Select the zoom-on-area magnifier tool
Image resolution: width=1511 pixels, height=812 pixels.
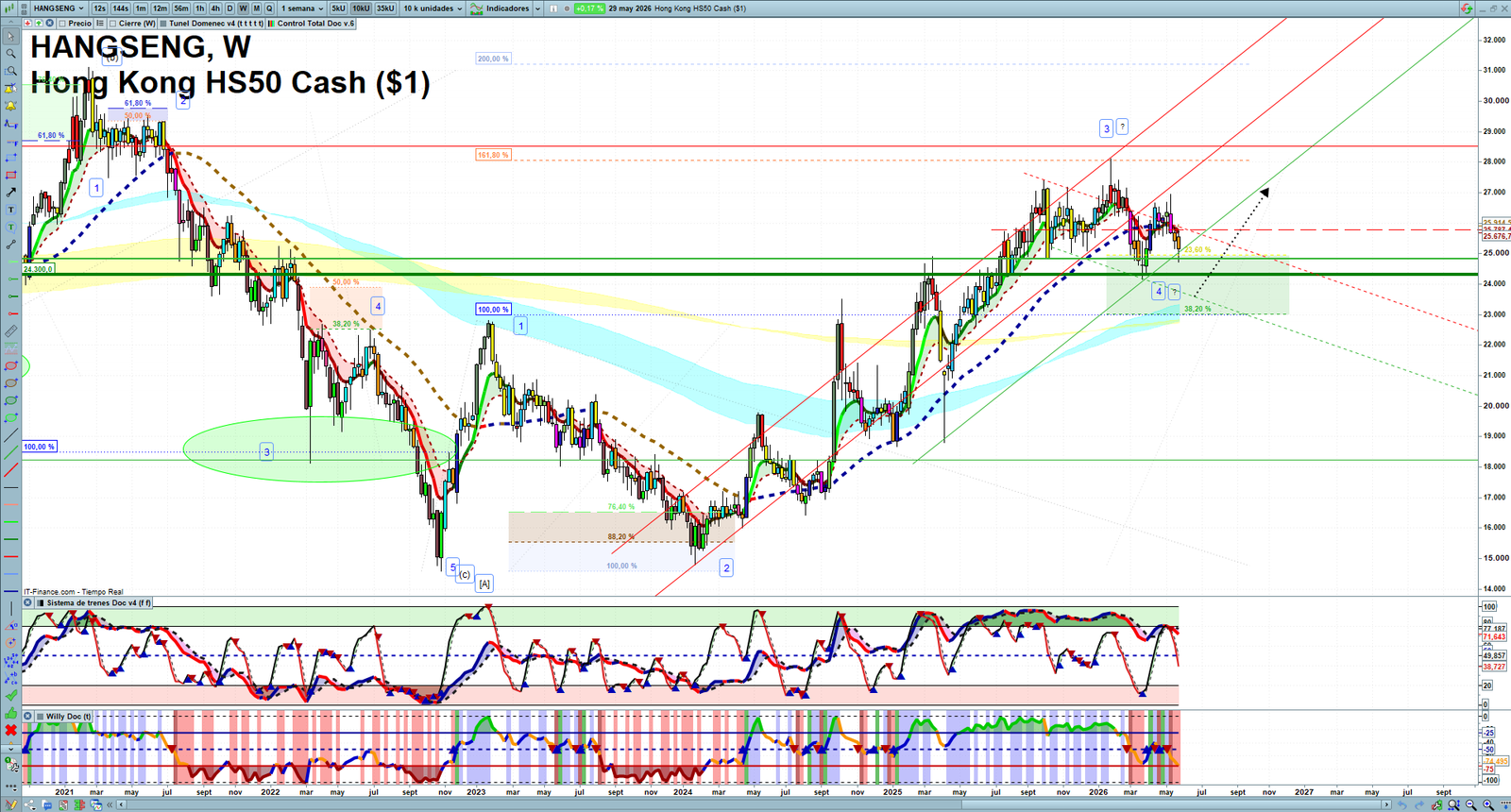click(11, 71)
